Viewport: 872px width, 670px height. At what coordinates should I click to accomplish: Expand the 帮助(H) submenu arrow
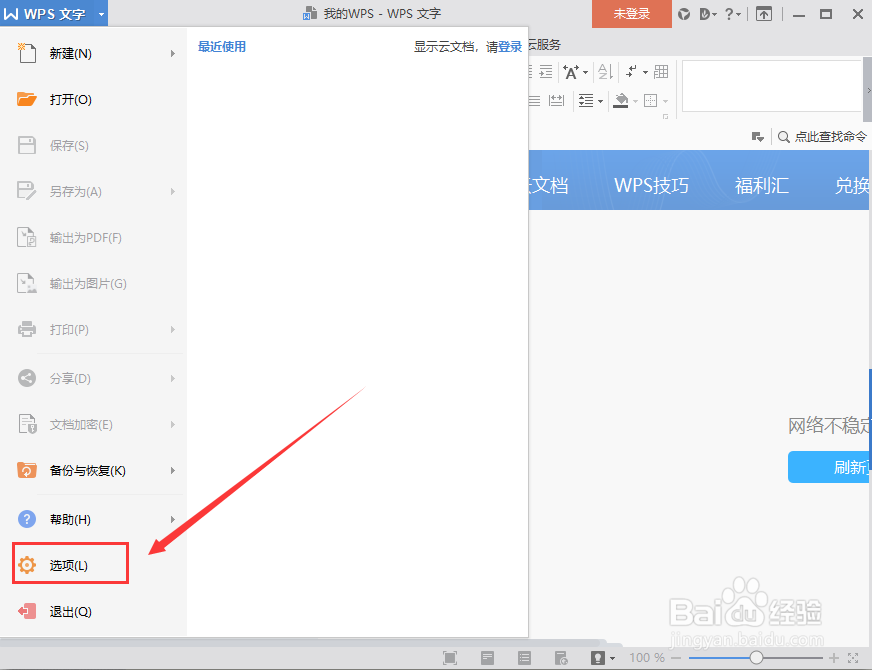[x=173, y=519]
